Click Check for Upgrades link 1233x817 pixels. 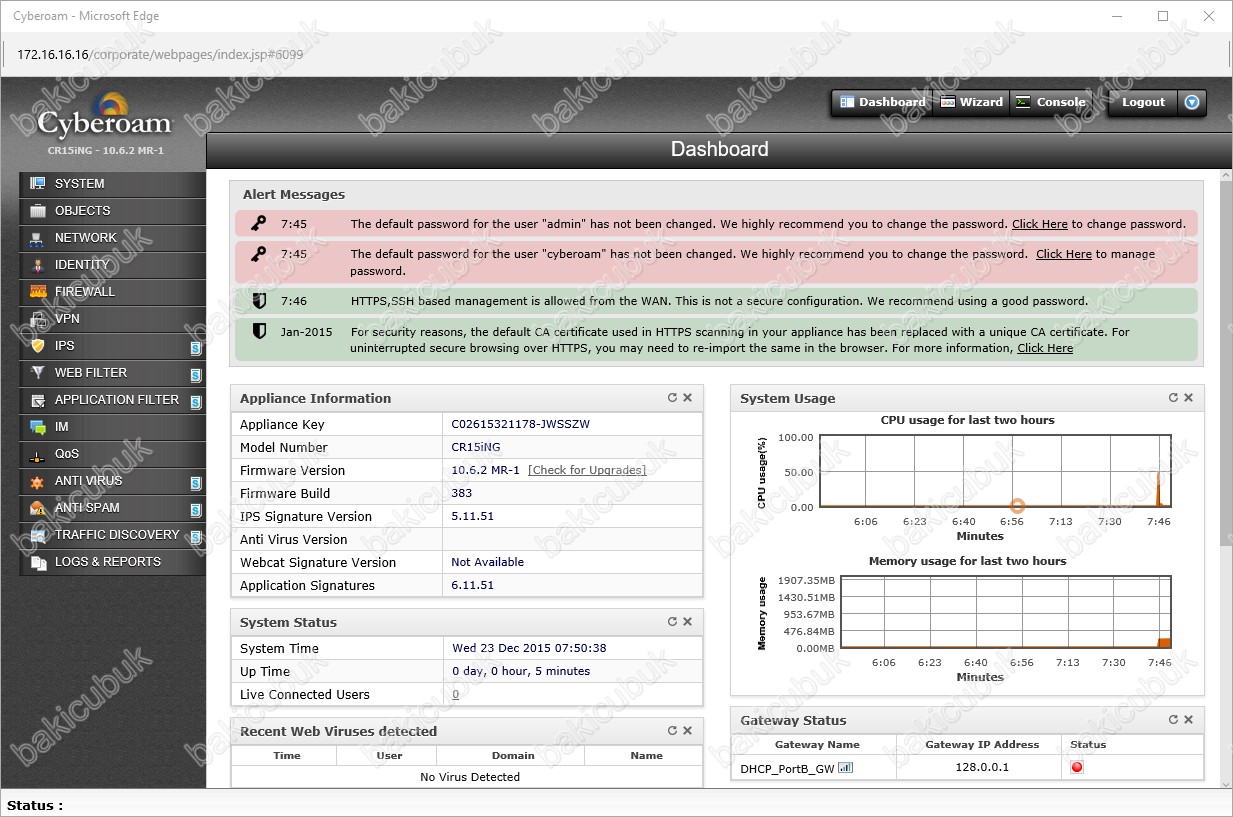(587, 471)
